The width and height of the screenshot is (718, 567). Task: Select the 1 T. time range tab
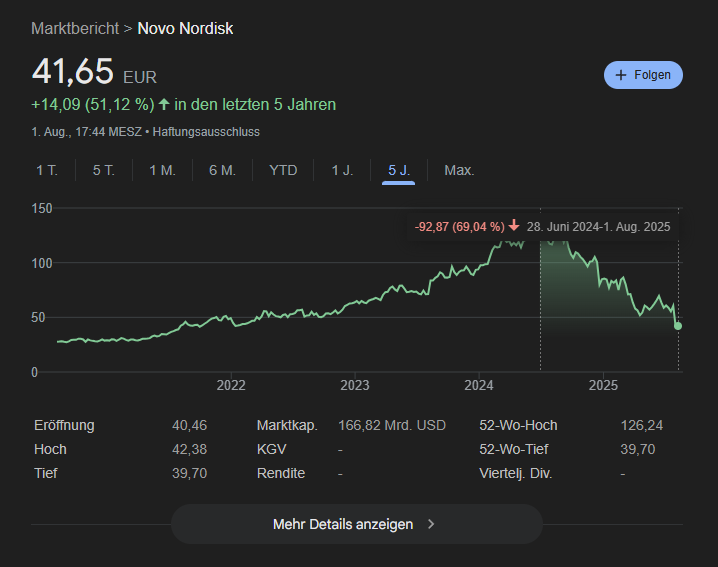pyautogui.click(x=47, y=170)
